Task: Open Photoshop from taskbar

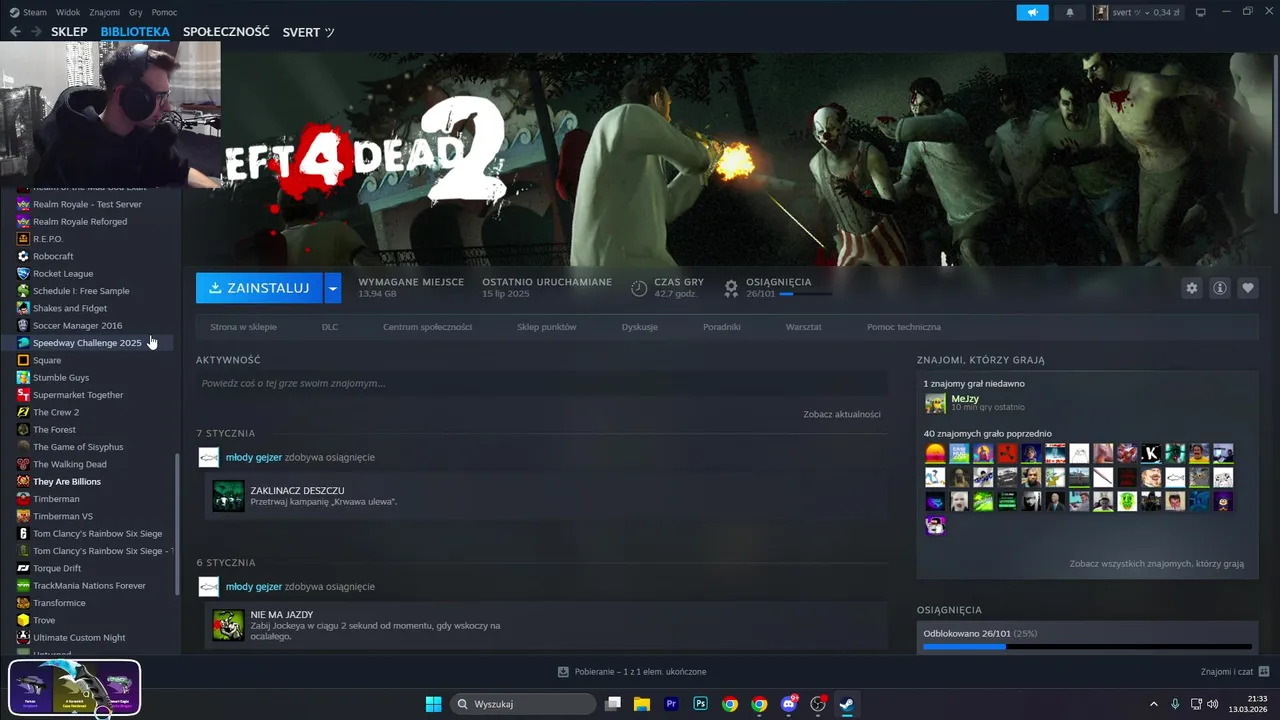Action: point(700,704)
